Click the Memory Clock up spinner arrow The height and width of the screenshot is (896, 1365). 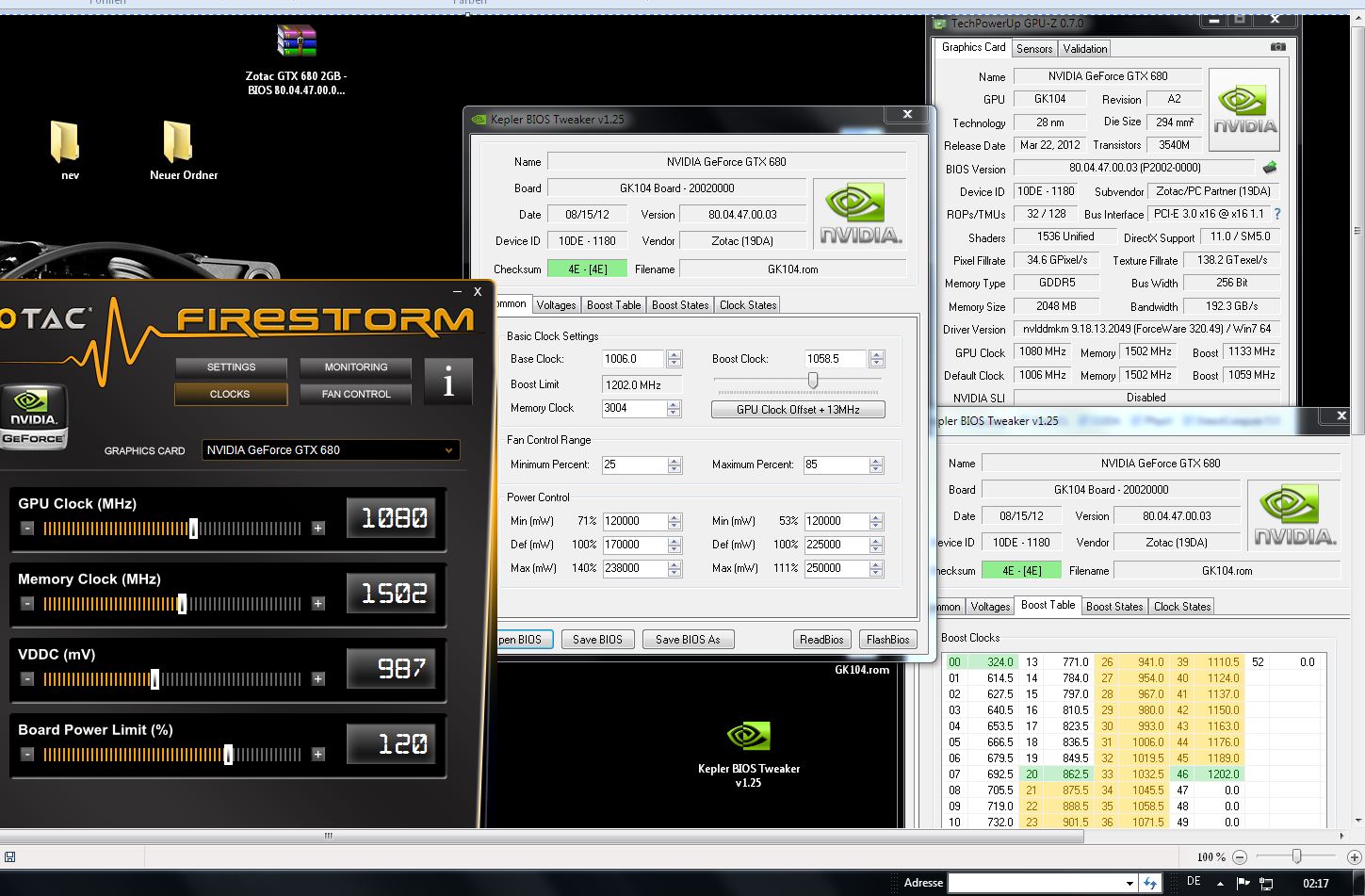(674, 404)
